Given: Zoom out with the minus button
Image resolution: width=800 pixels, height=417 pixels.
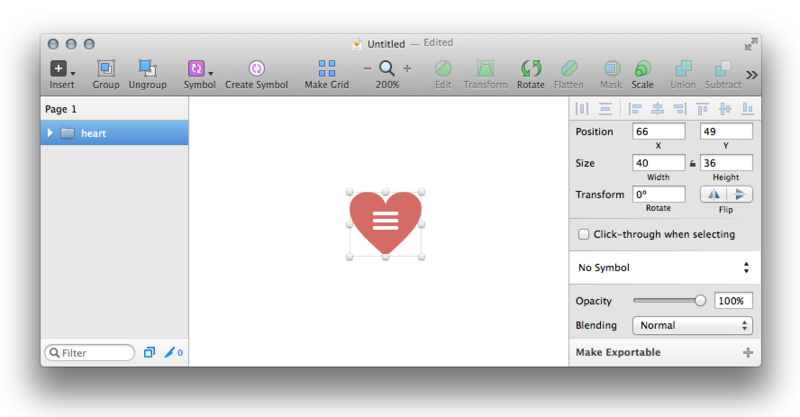Looking at the screenshot, I should (x=367, y=68).
